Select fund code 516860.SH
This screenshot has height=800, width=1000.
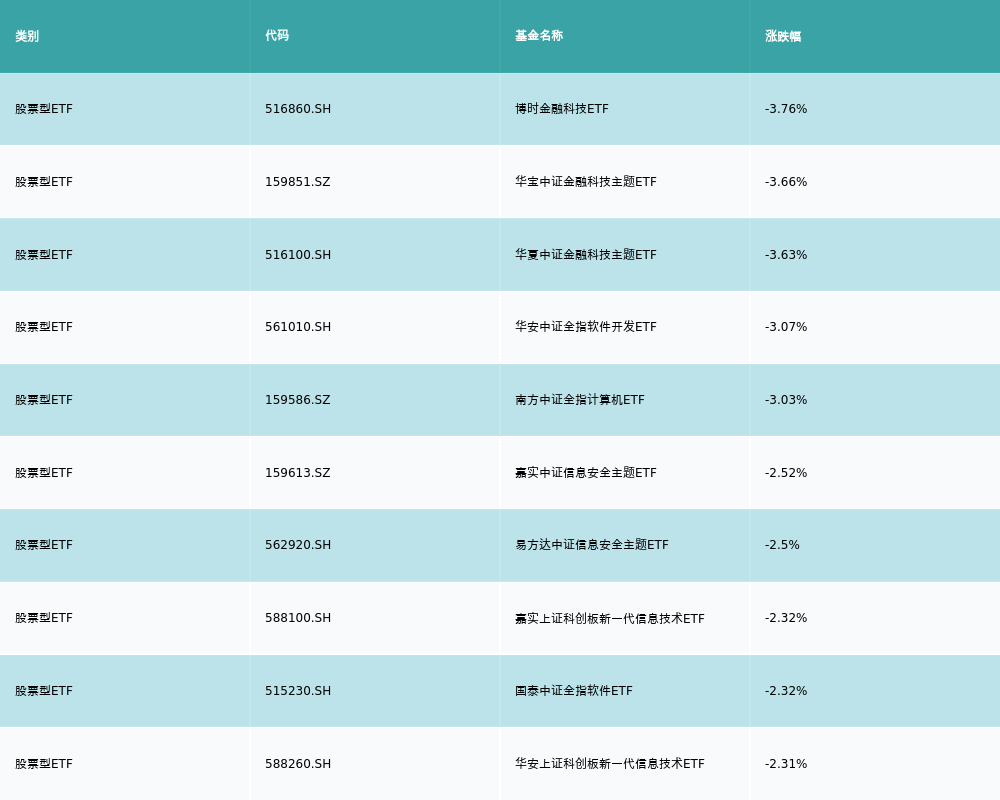298,109
